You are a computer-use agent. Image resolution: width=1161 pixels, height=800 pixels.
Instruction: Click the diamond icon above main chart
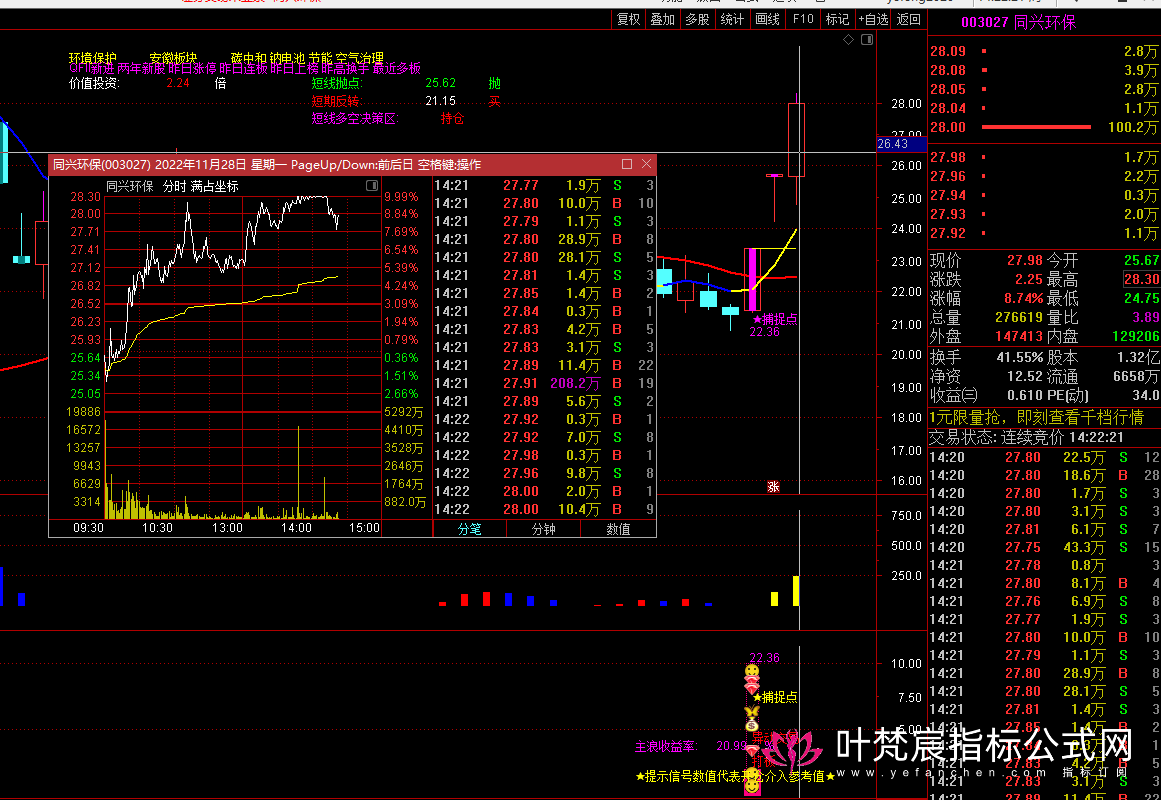(x=849, y=40)
